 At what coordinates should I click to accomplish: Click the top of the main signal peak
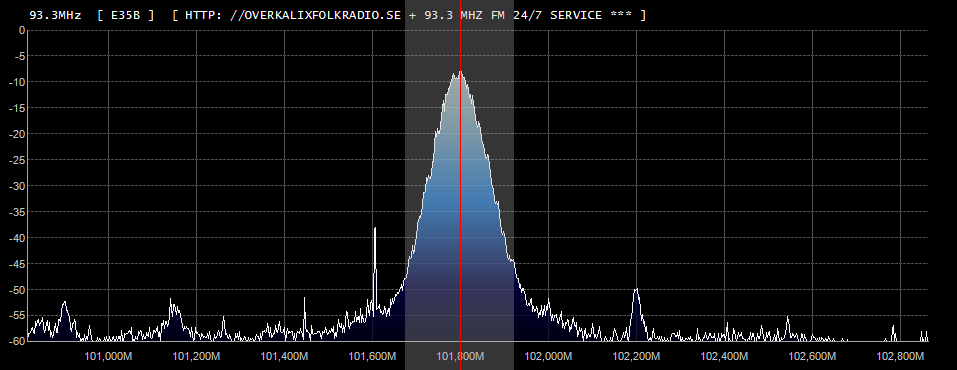tap(460, 72)
